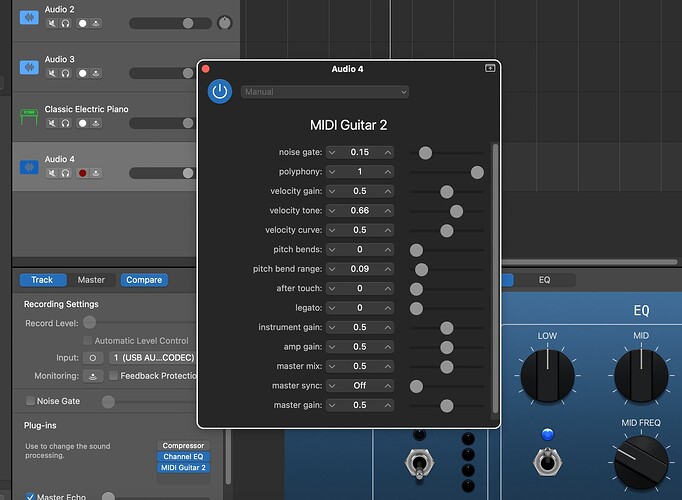Flip the toggle switch under the LOW knob
The height and width of the screenshot is (500, 682).
(x=547, y=462)
